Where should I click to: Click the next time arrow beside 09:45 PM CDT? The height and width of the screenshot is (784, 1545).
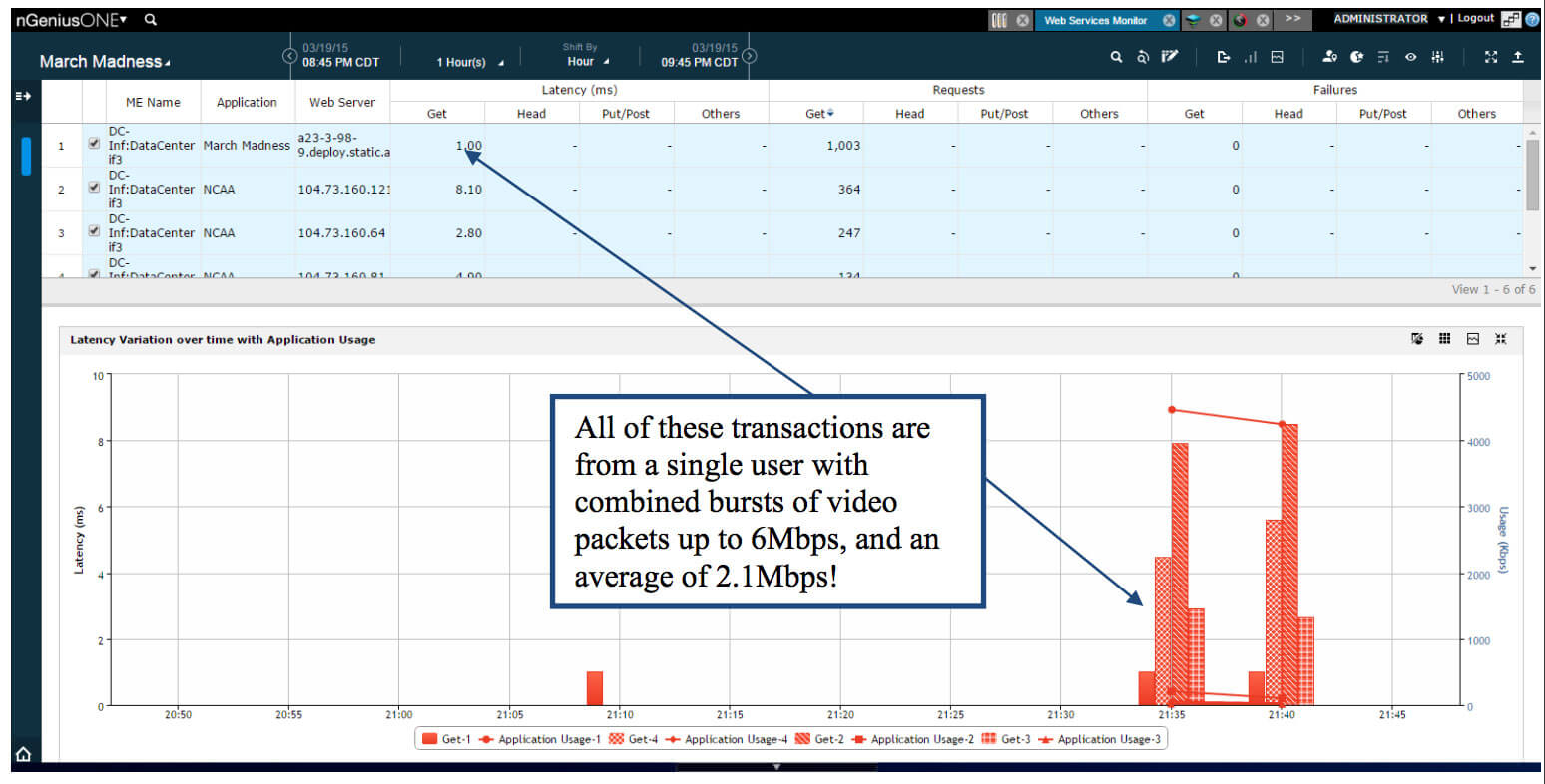tap(750, 56)
